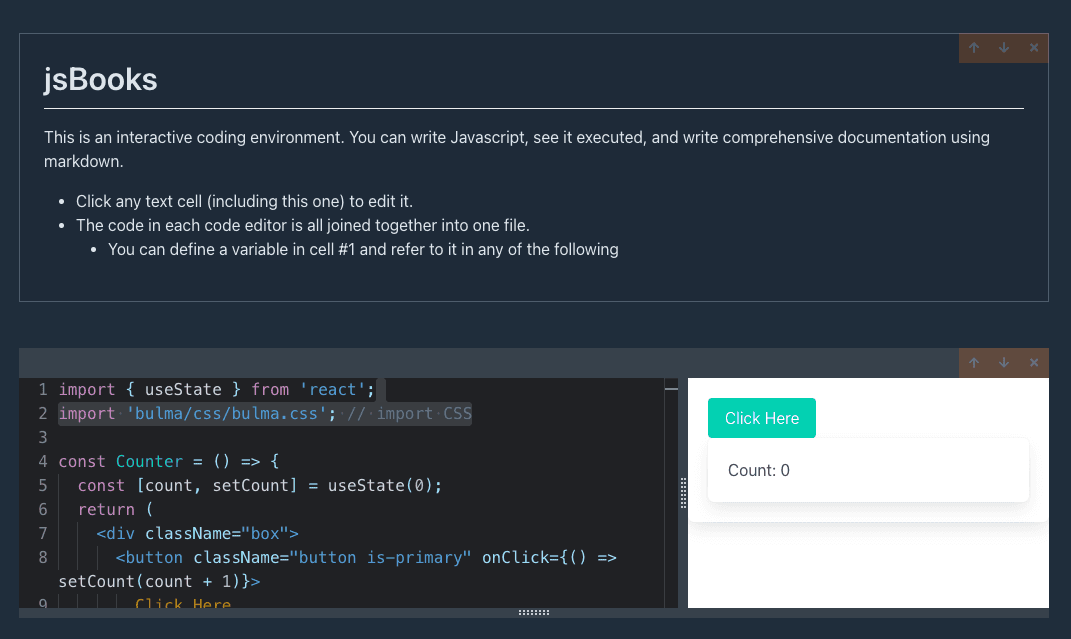Screen dimensions: 1071x639
Task: Click line number 3 in the editor gutter
Action: tap(42, 438)
